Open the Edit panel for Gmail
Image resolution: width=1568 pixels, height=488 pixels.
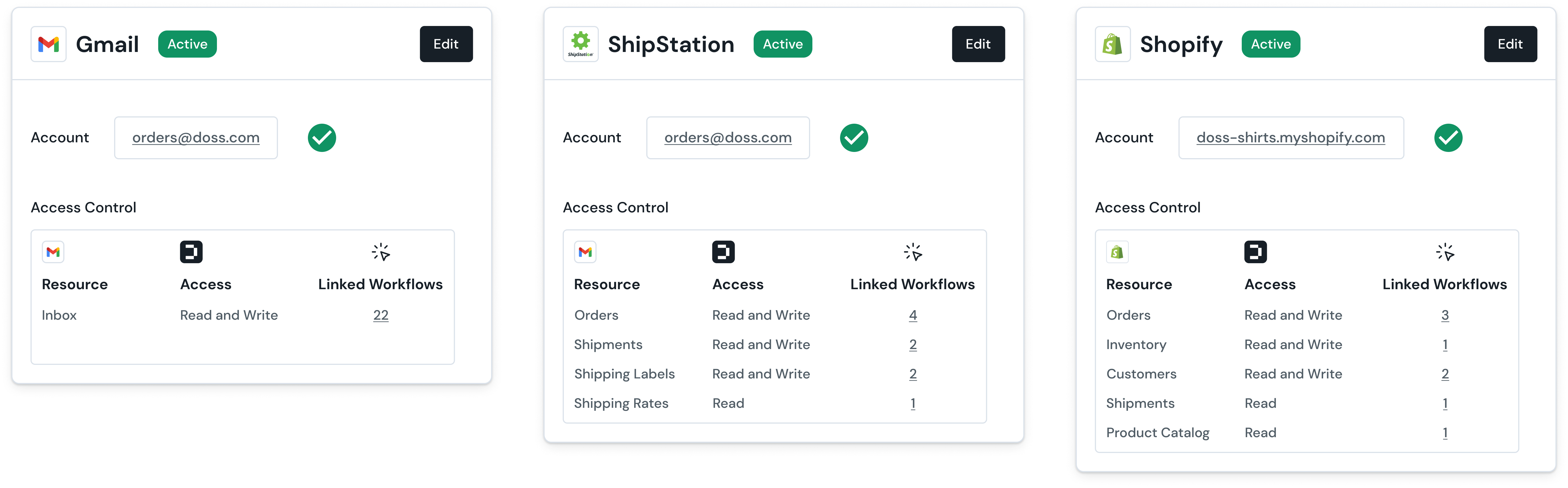(x=446, y=44)
